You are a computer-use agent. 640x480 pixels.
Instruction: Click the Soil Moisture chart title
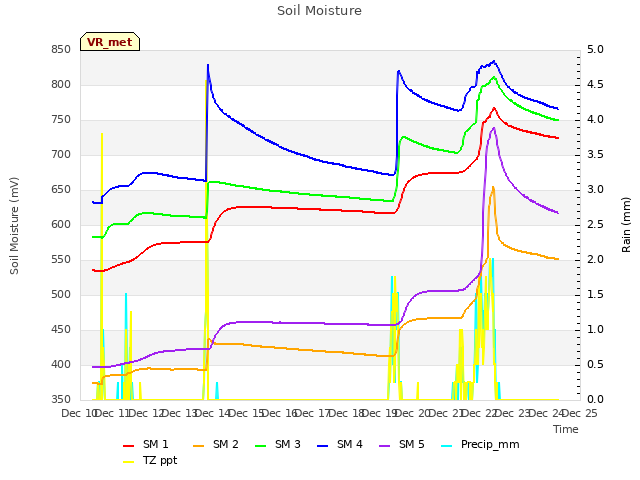coord(319,11)
